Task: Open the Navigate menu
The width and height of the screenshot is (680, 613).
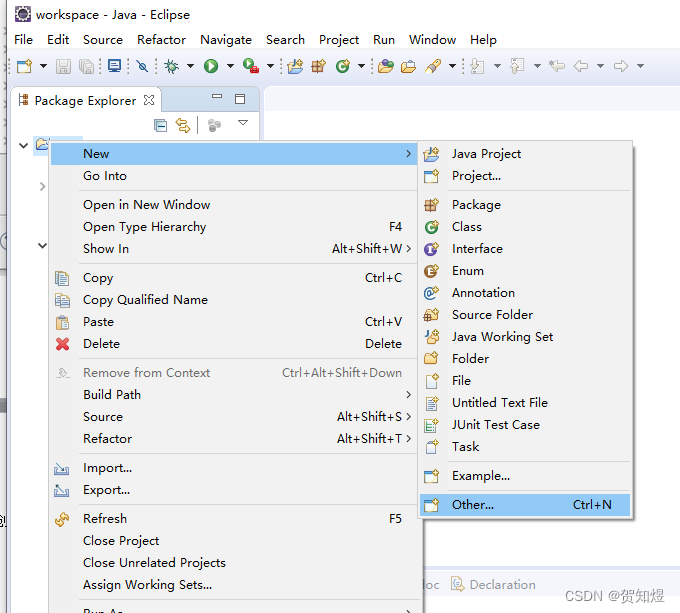Action: point(226,40)
